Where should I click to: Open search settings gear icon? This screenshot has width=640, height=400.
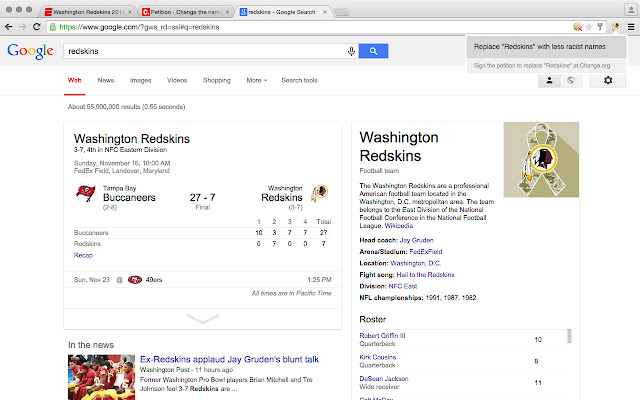pyautogui.click(x=608, y=80)
